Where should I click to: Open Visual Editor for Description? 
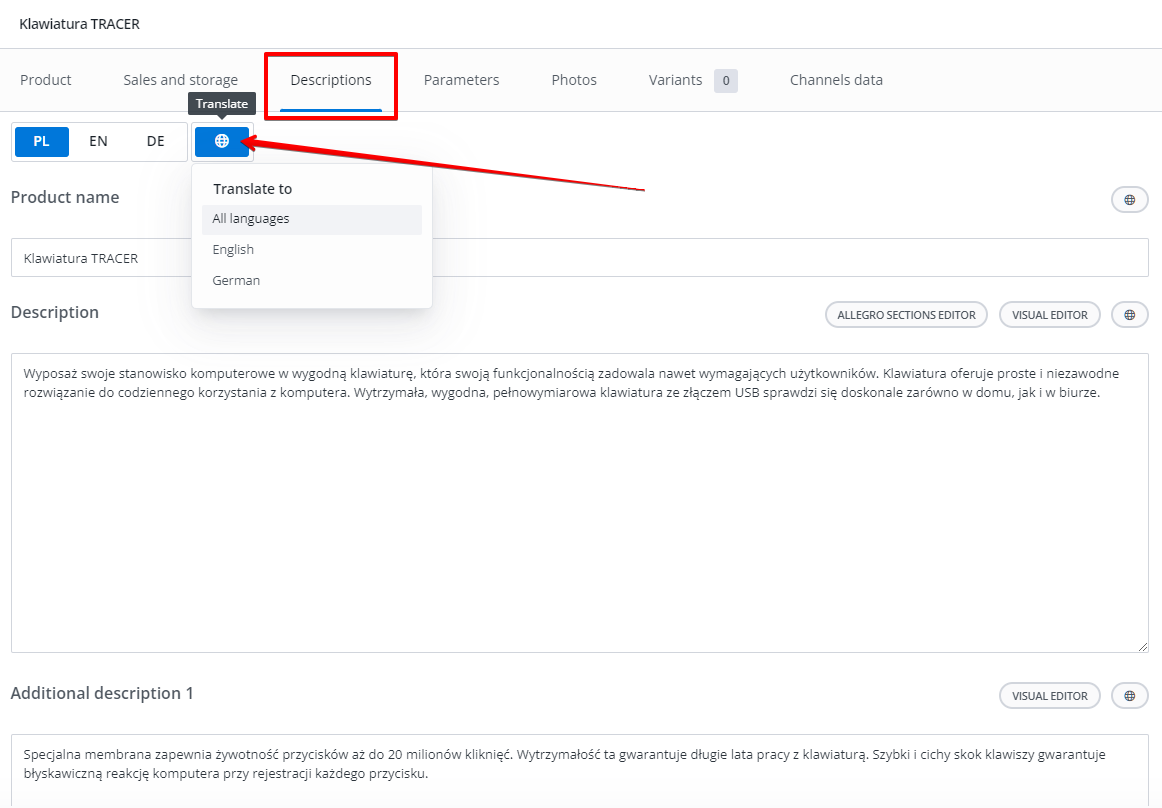click(1050, 314)
